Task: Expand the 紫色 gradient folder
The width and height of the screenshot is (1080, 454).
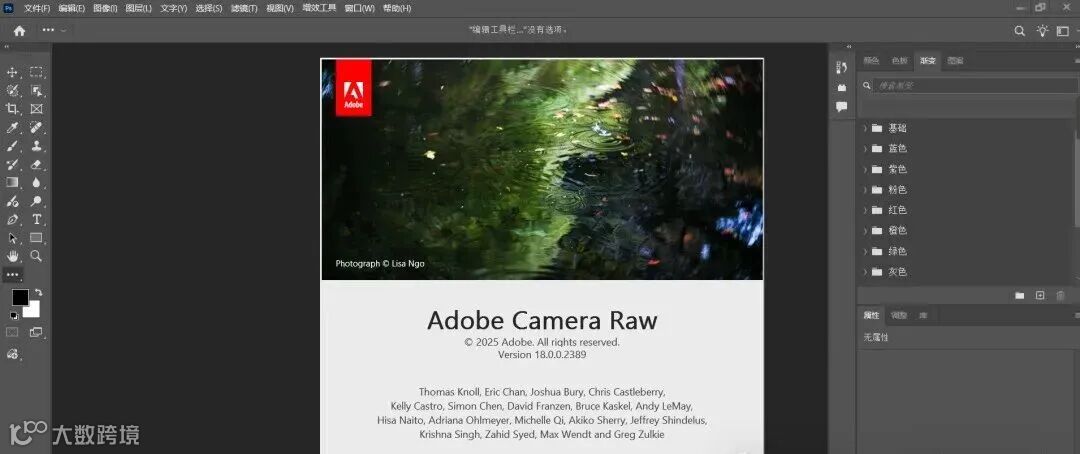Action: pos(865,169)
